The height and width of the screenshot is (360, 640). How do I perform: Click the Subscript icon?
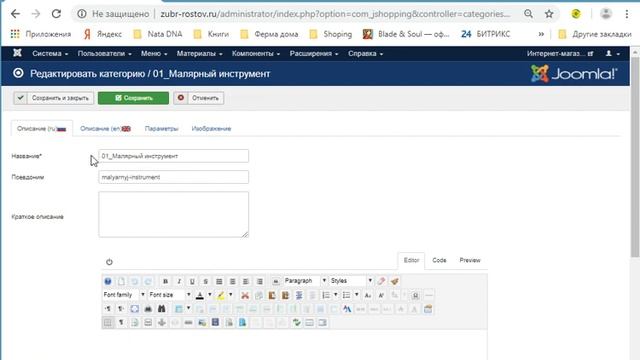368,295
